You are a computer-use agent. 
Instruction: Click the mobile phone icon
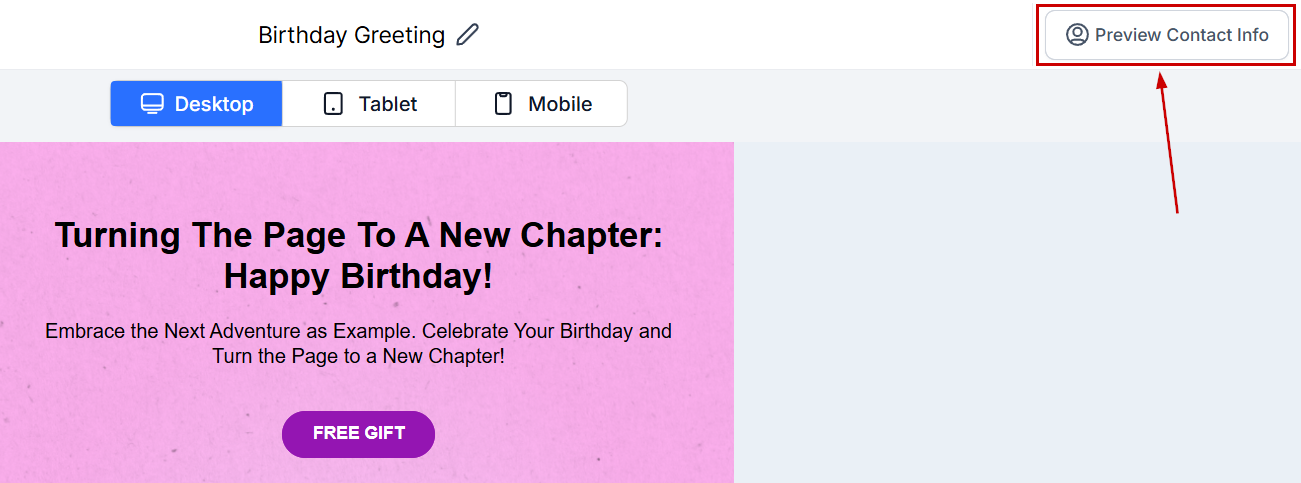(x=504, y=104)
